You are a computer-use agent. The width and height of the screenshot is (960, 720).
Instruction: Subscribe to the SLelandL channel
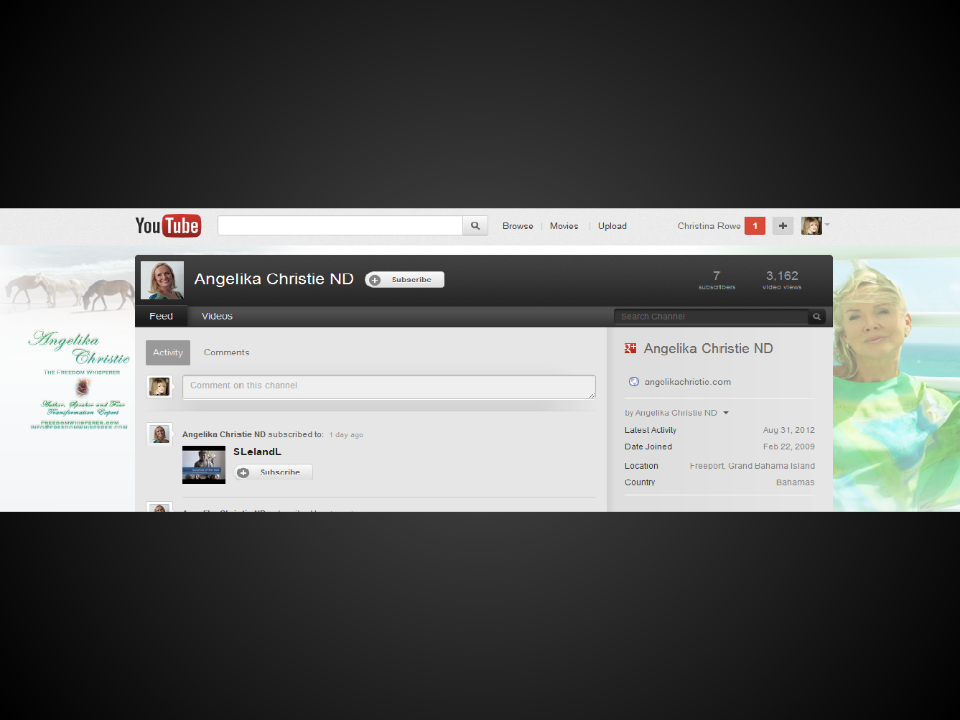click(273, 473)
